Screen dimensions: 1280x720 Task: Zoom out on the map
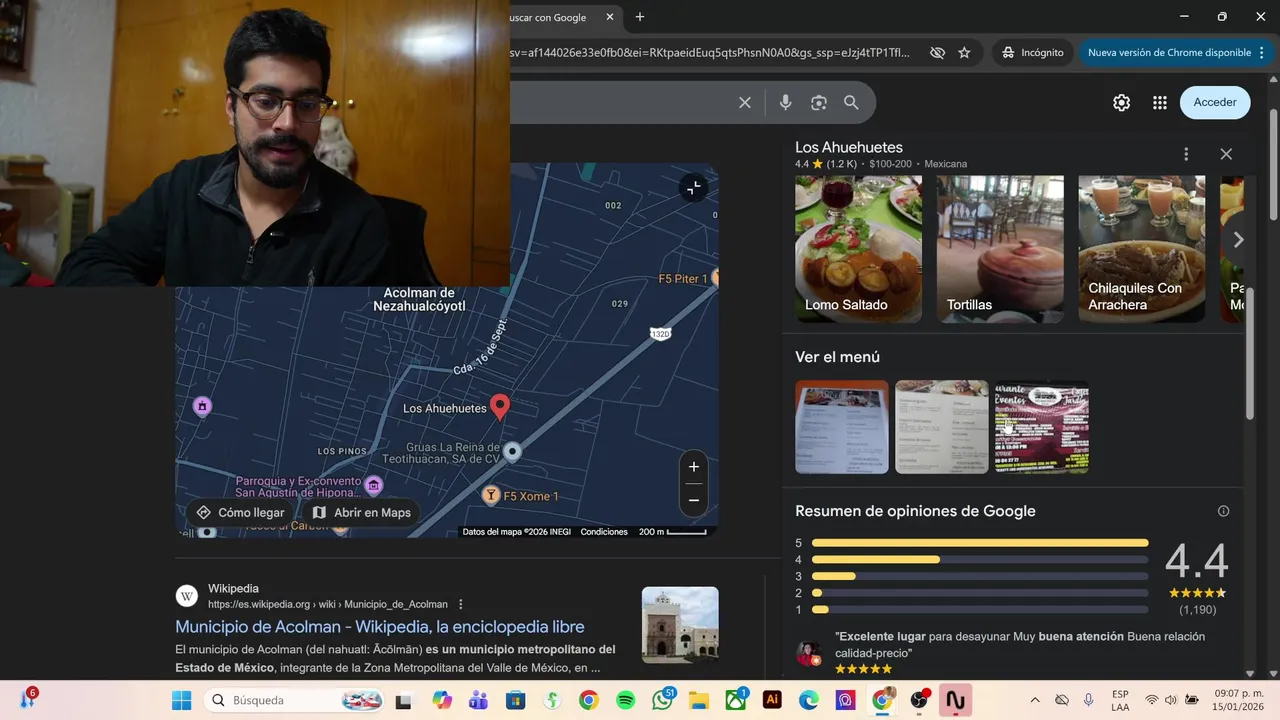(x=693, y=500)
